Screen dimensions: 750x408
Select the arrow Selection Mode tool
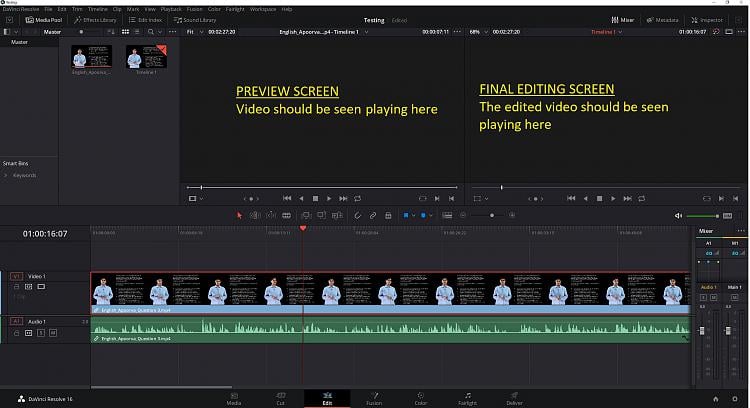tap(239, 215)
